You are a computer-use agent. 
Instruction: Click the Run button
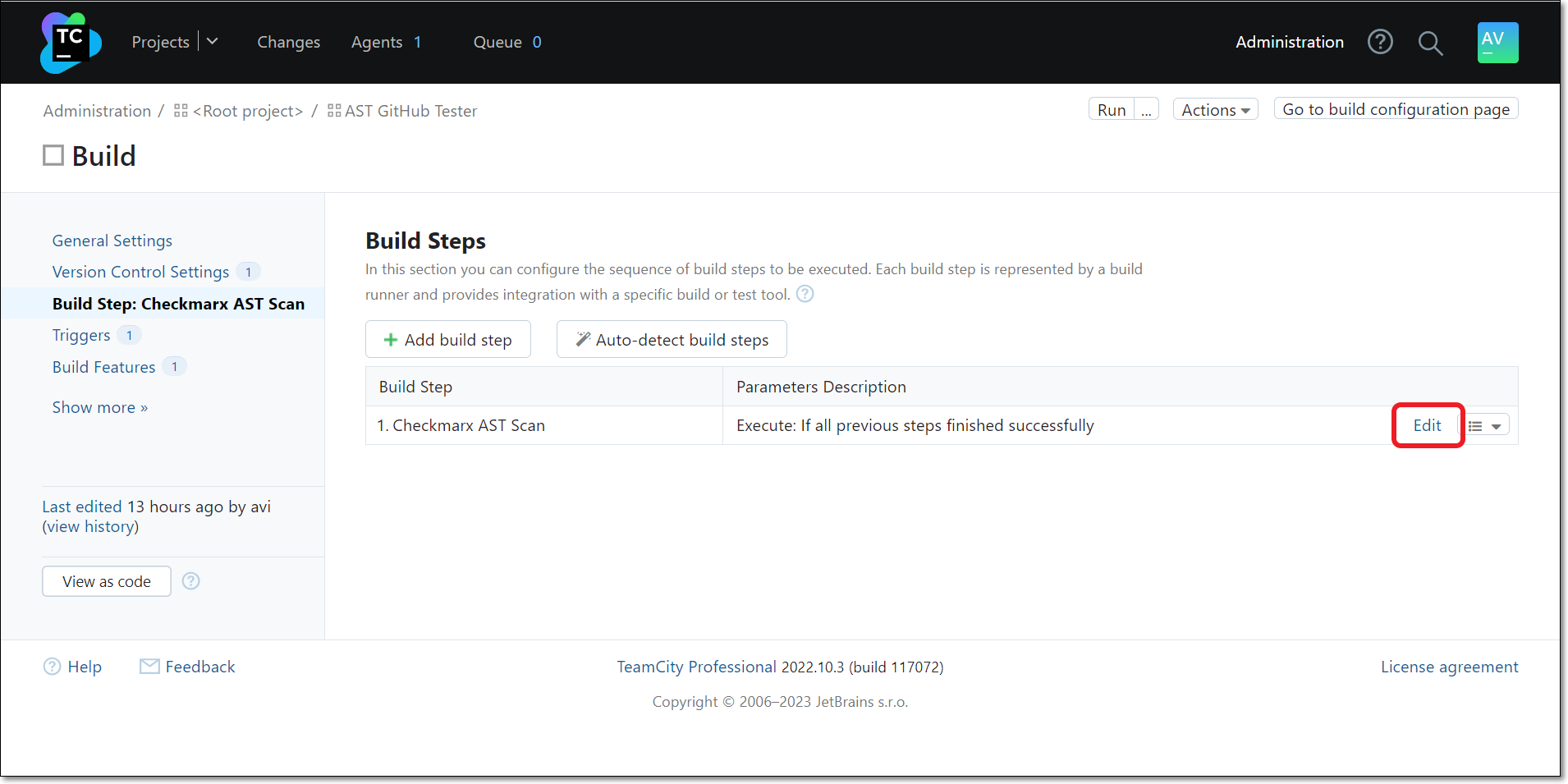pyautogui.click(x=1112, y=109)
